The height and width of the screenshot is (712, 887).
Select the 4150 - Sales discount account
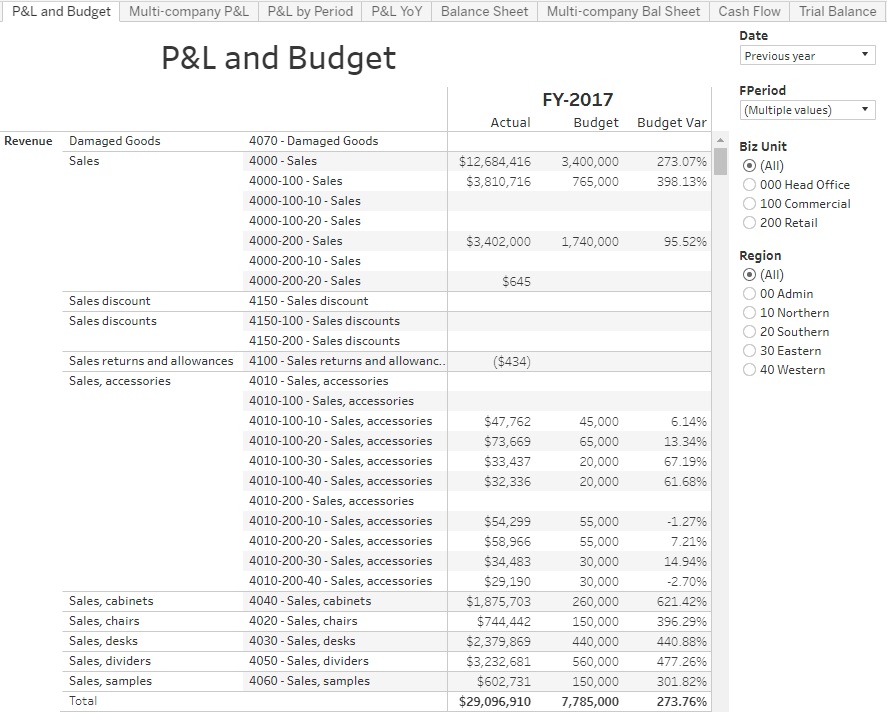(309, 301)
